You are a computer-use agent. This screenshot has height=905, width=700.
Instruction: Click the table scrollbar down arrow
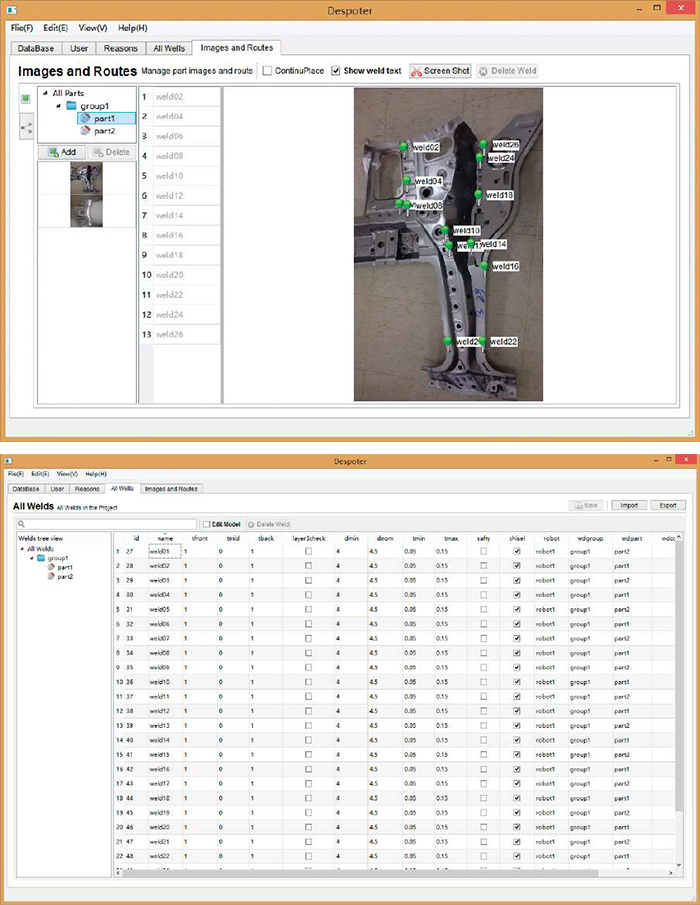tap(679, 864)
